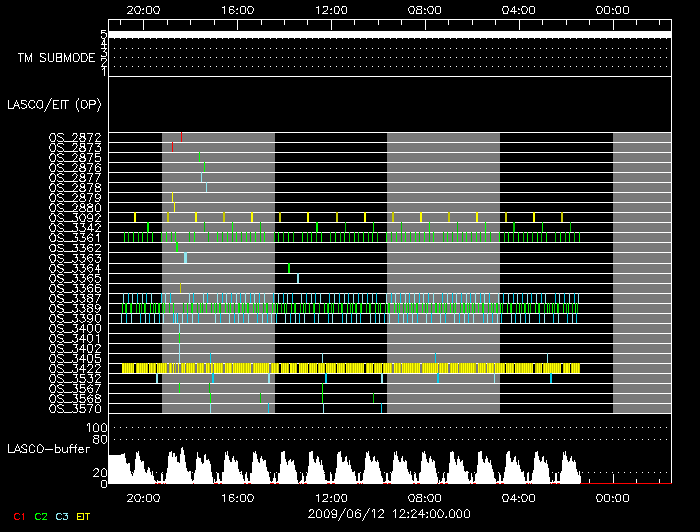Select the OS_3366 row label
700x532 pixels.
(75, 288)
